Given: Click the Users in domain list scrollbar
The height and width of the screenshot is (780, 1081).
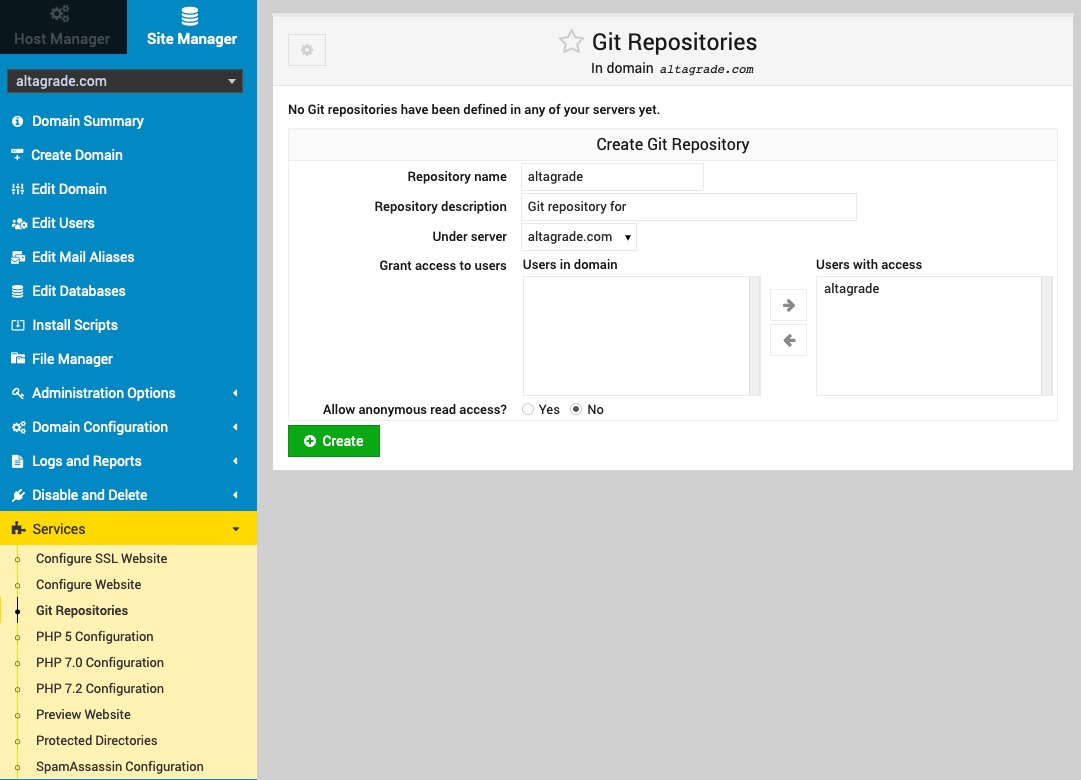Looking at the screenshot, I should (x=755, y=336).
